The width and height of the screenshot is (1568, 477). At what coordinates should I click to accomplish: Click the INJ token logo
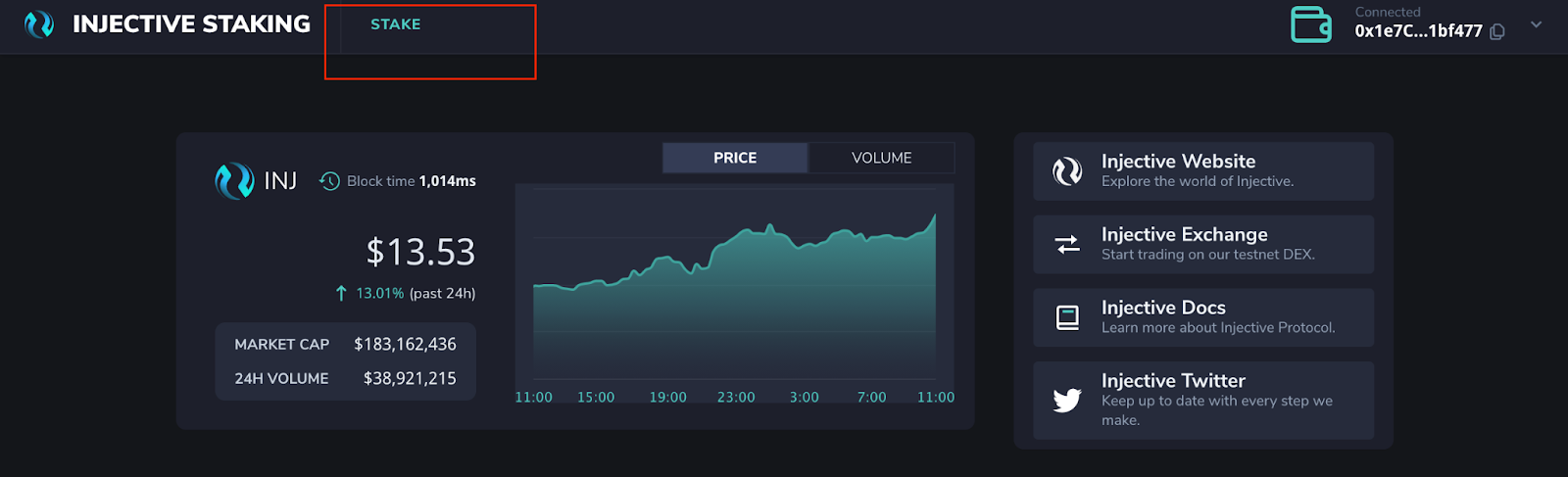(234, 181)
